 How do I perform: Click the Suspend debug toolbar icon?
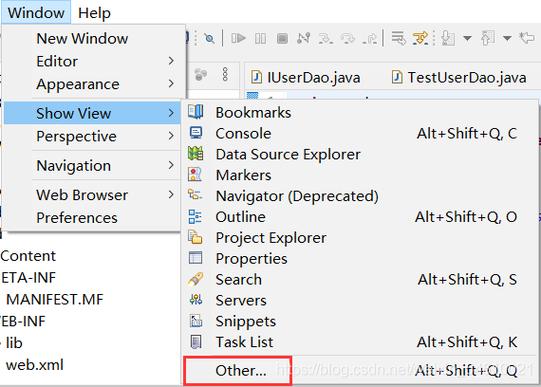pyautogui.click(x=260, y=38)
